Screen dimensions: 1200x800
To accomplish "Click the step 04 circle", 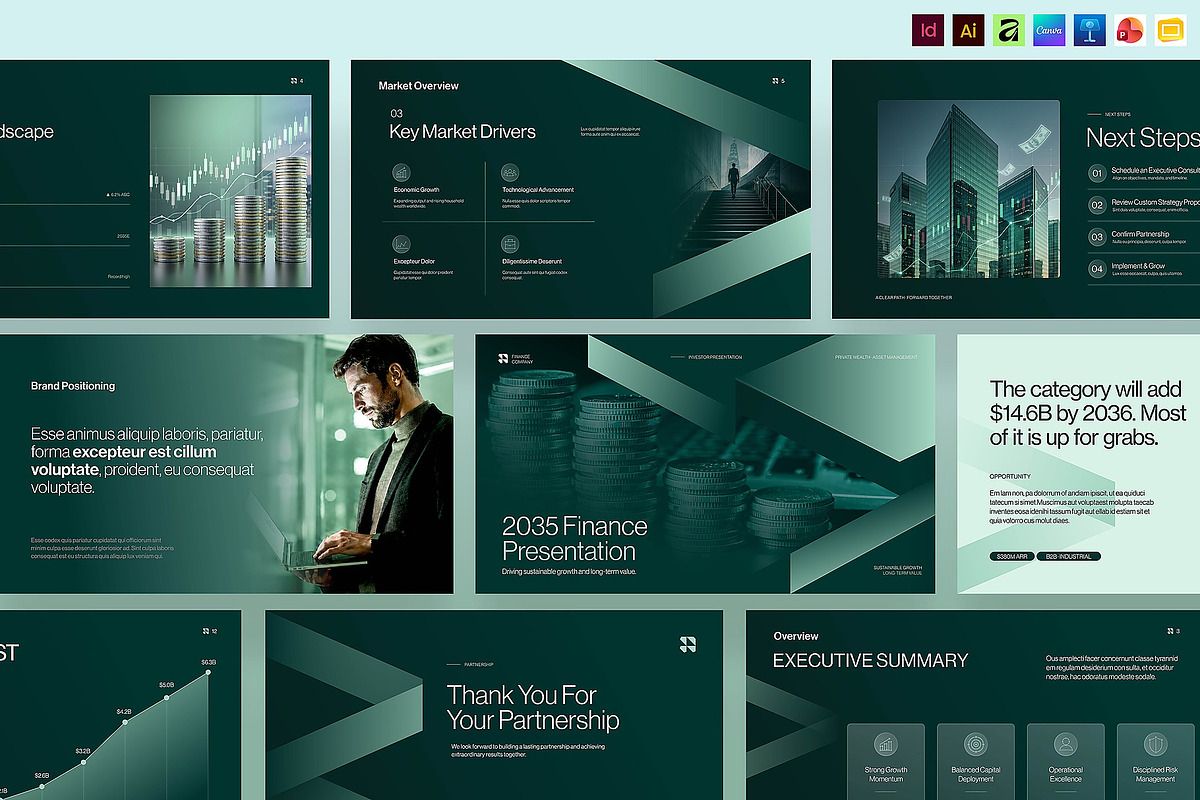I will (1097, 269).
